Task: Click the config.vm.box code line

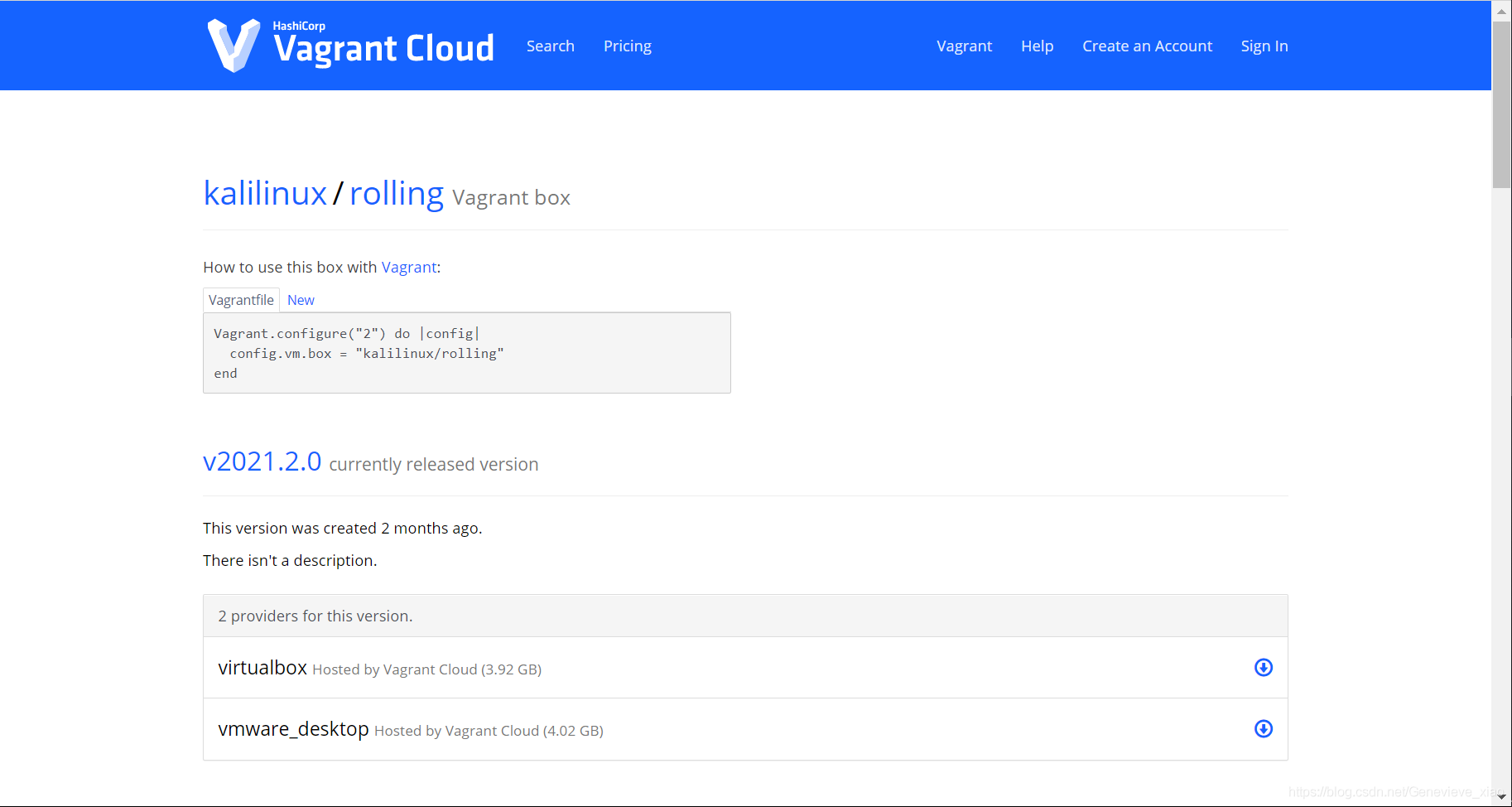Action: pyautogui.click(x=367, y=354)
